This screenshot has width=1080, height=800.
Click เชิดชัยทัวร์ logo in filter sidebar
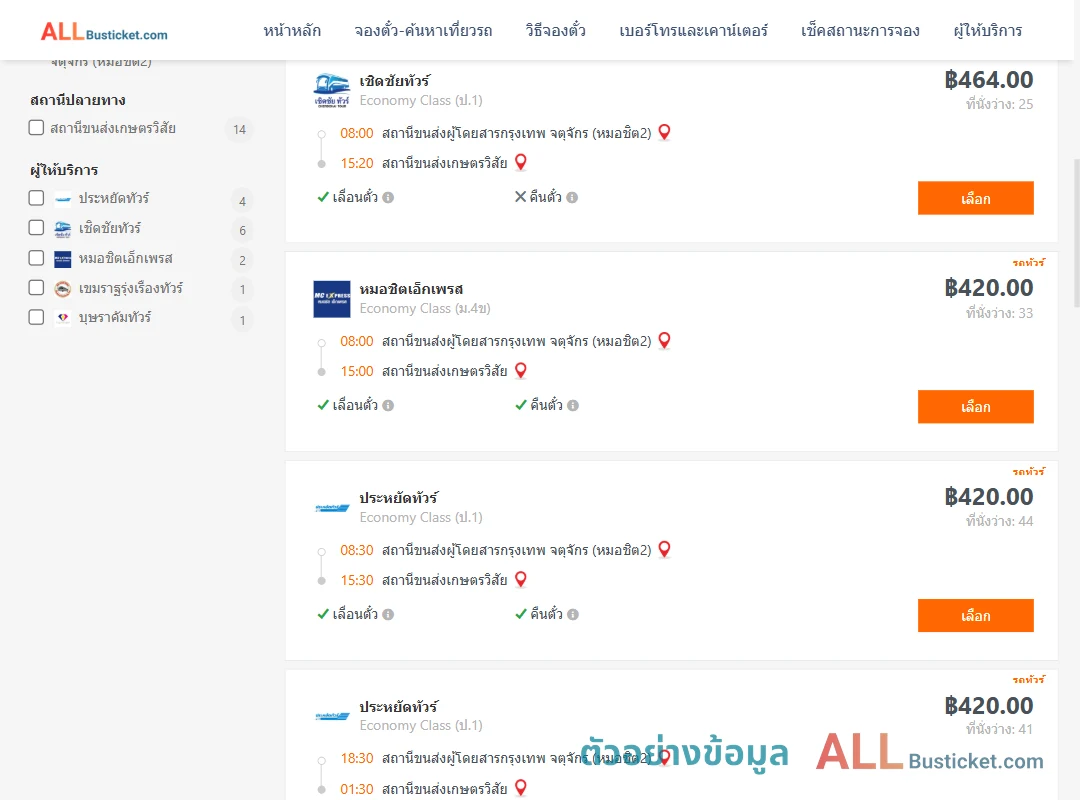[x=63, y=229]
